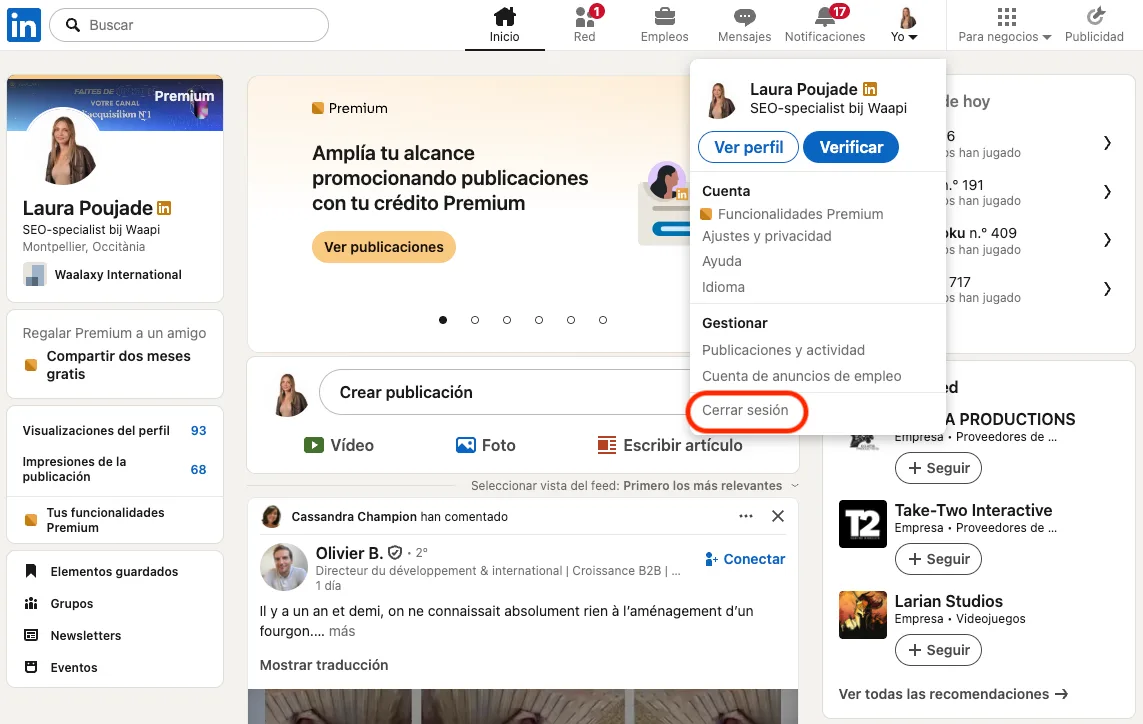Image resolution: width=1143 pixels, height=724 pixels.
Task: Open the n.º 191 game chevron
Action: point(1107,192)
